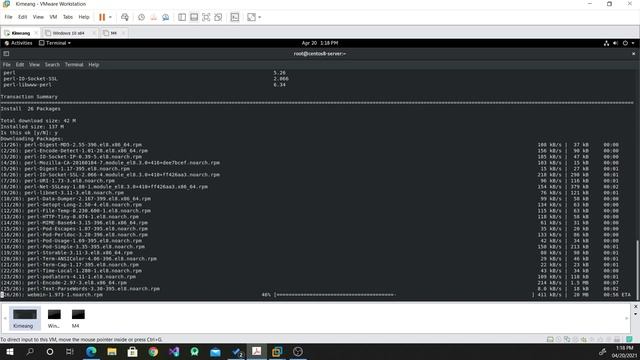640x360 pixels.
Task: Open File Explorer from taskbar
Action: 112,351
